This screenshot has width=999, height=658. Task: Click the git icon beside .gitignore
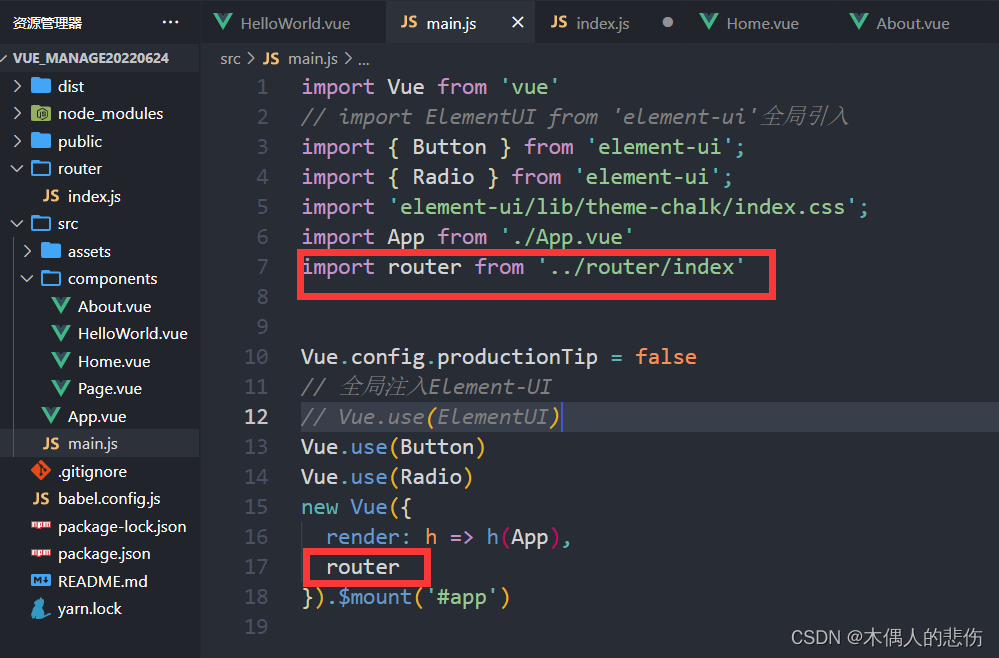pos(41,471)
